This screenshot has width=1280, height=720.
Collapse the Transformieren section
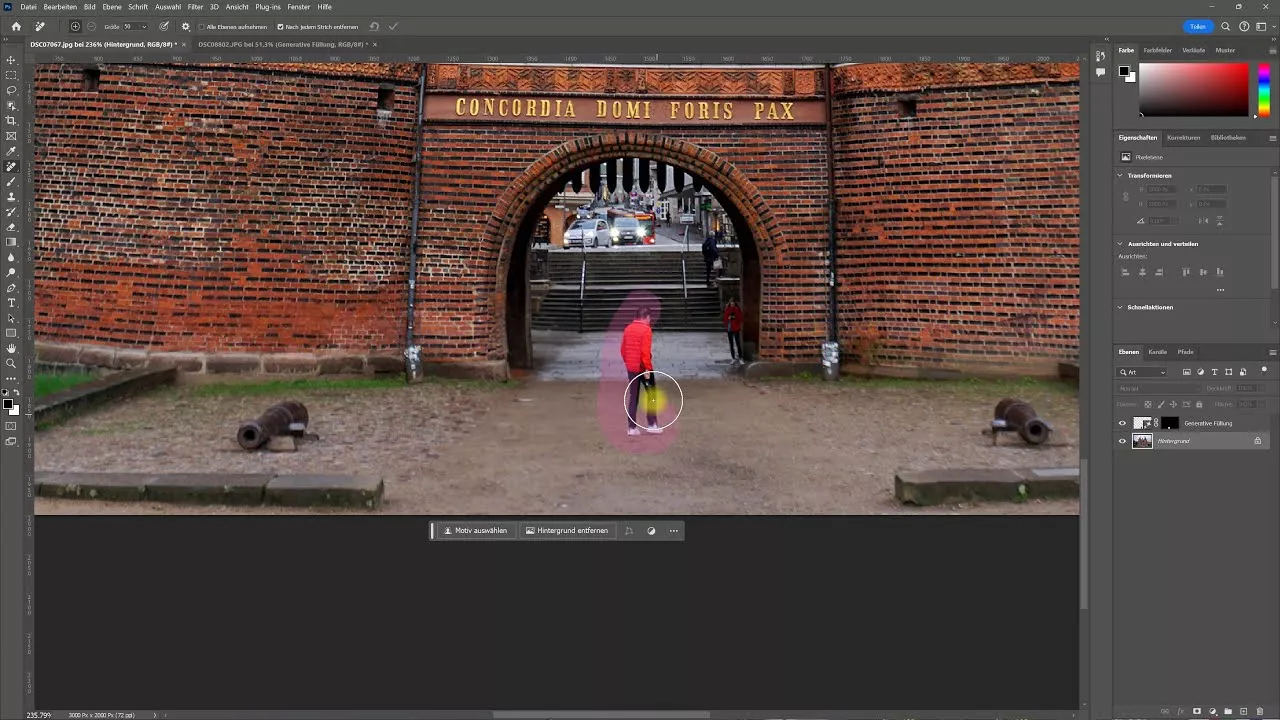pos(1119,175)
